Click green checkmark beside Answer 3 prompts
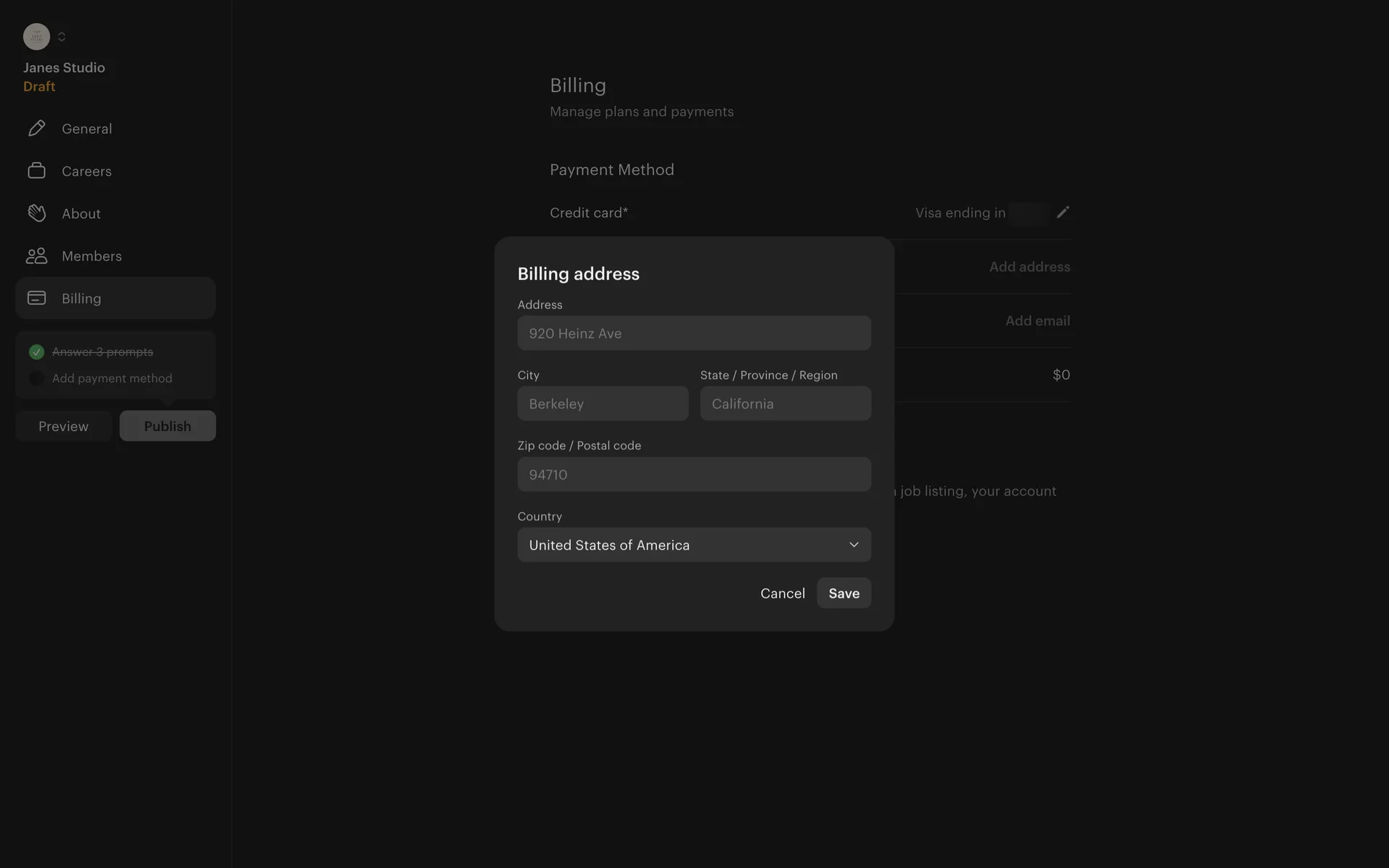 pyautogui.click(x=36, y=352)
